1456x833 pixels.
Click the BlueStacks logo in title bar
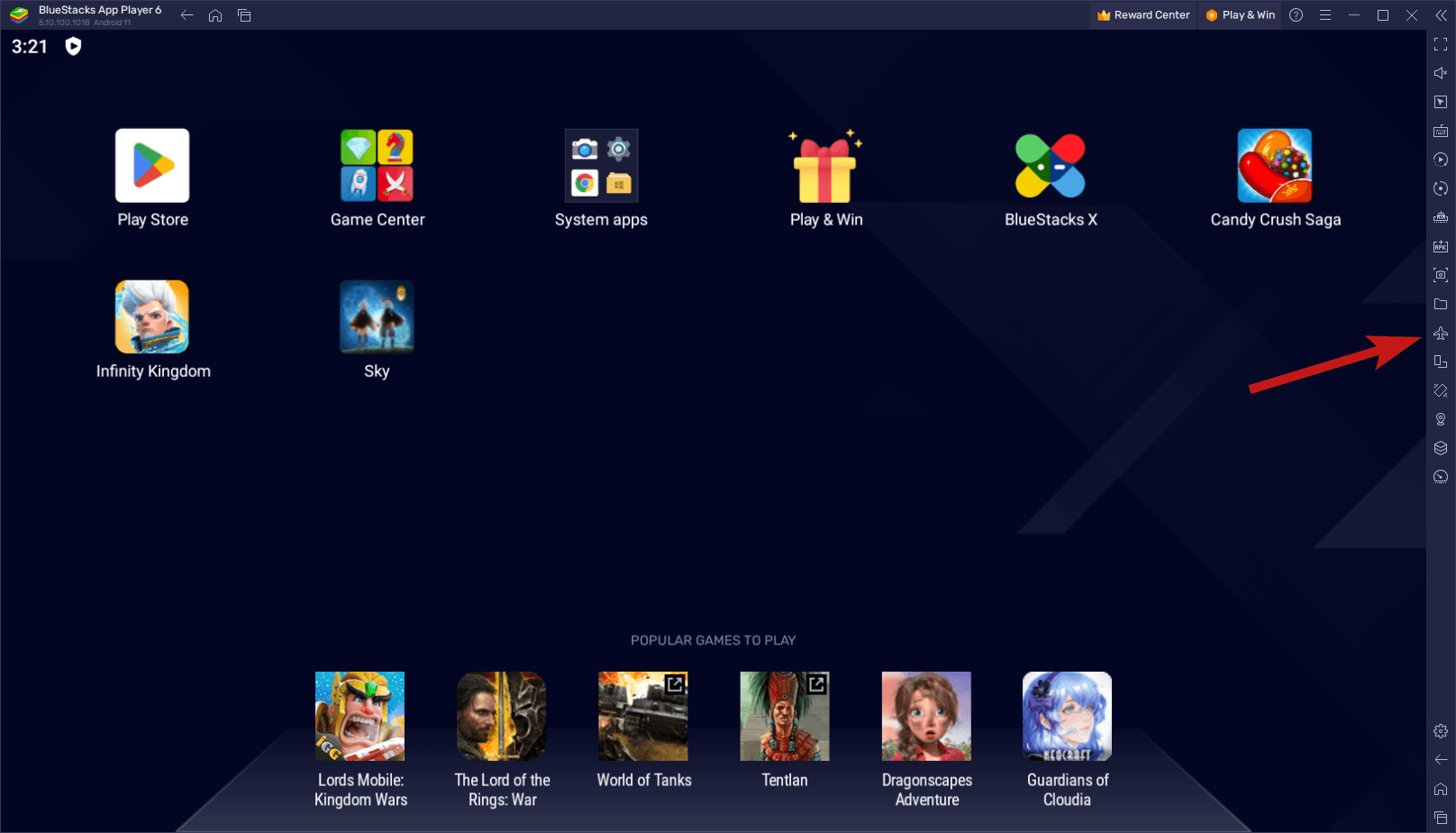tap(19, 15)
